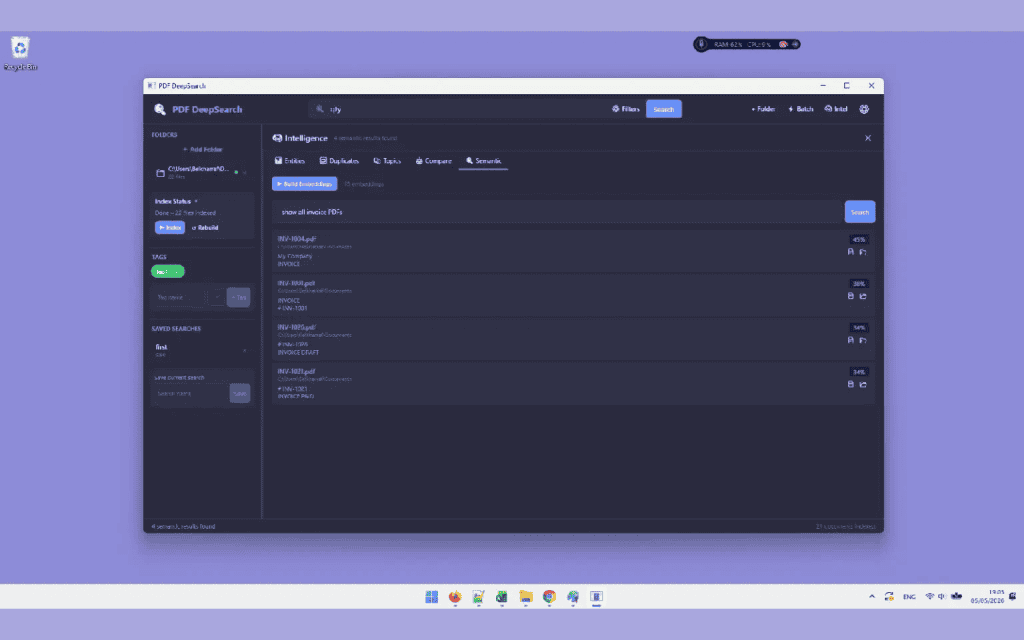Switch to the Duplicates tab
This screenshot has height=640, width=1024.
(x=339, y=161)
